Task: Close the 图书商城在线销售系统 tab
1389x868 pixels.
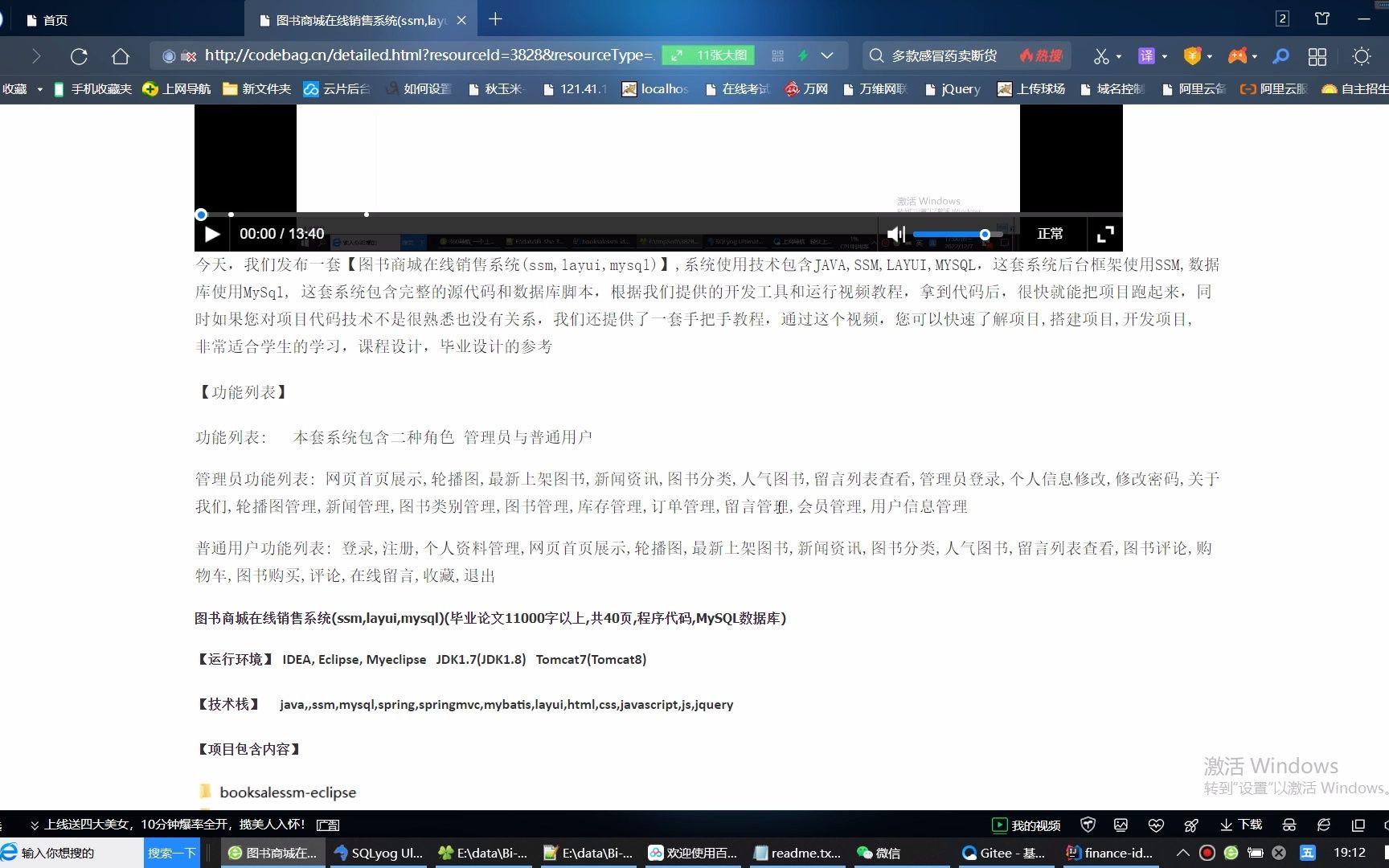Action: [x=461, y=20]
